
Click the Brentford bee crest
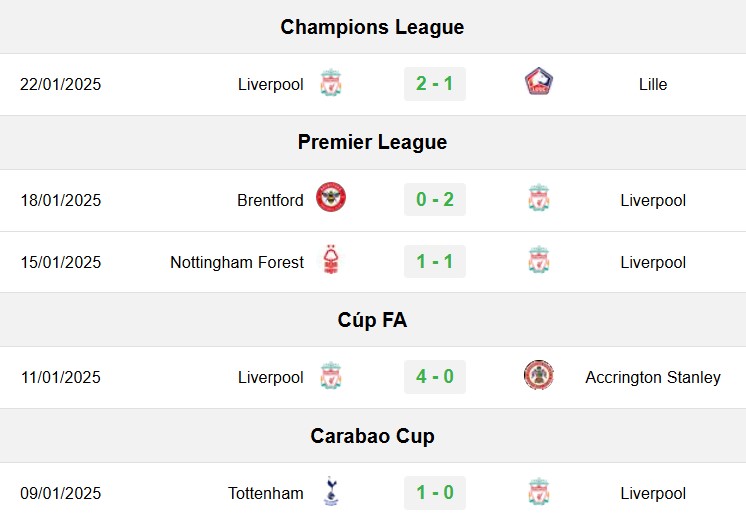pyautogui.click(x=331, y=197)
